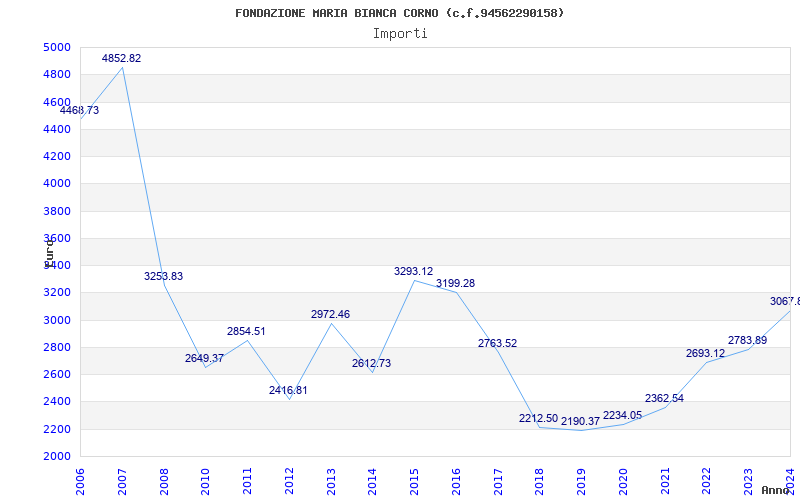Pick the value label '2763.52'
The height and width of the screenshot is (500, 800).
pos(497,343)
